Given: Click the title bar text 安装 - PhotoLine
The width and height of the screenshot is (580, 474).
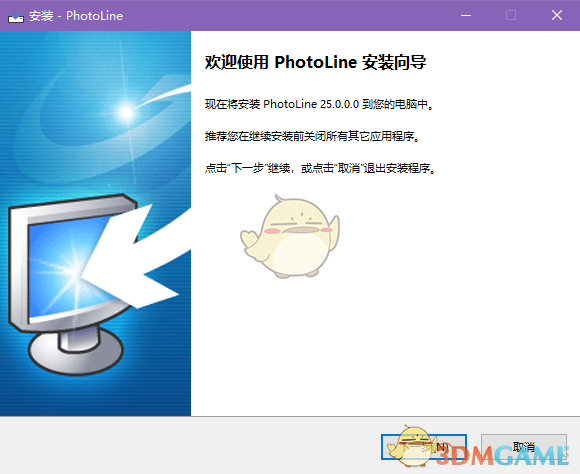Looking at the screenshot, I should pos(76,16).
